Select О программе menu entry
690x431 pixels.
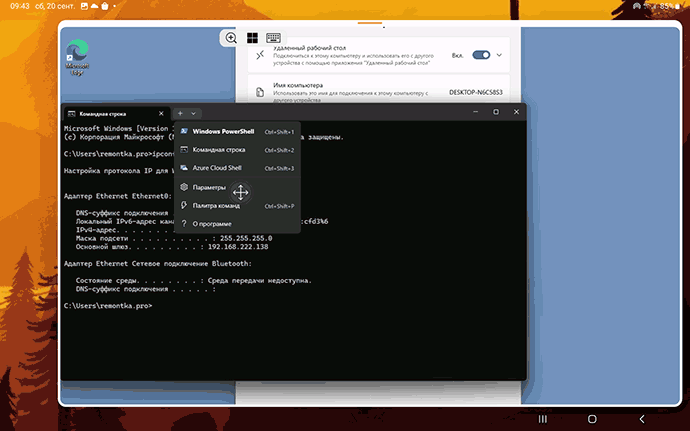click(212, 224)
